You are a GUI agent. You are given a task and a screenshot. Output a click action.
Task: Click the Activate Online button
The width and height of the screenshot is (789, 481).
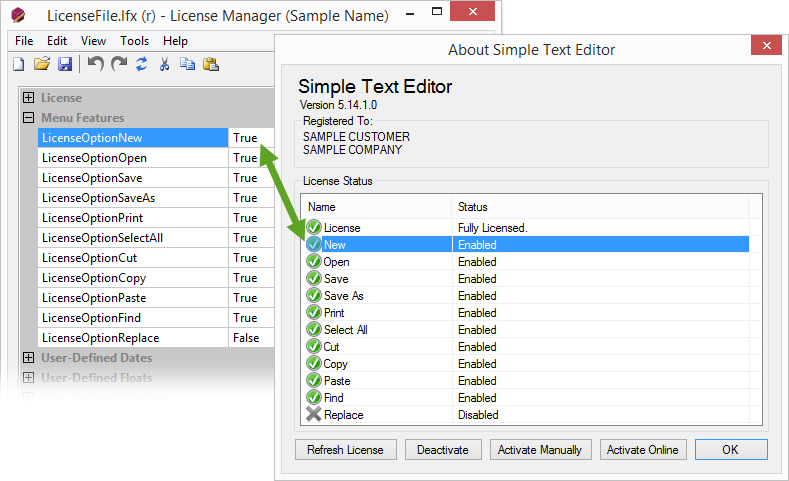(x=643, y=450)
